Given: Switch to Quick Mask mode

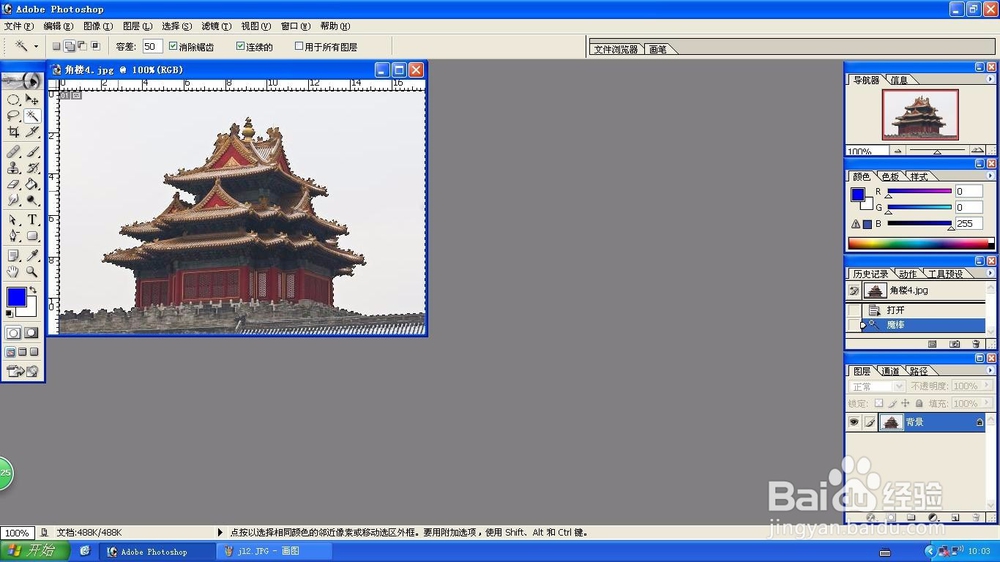Looking at the screenshot, I should click(x=31, y=333).
